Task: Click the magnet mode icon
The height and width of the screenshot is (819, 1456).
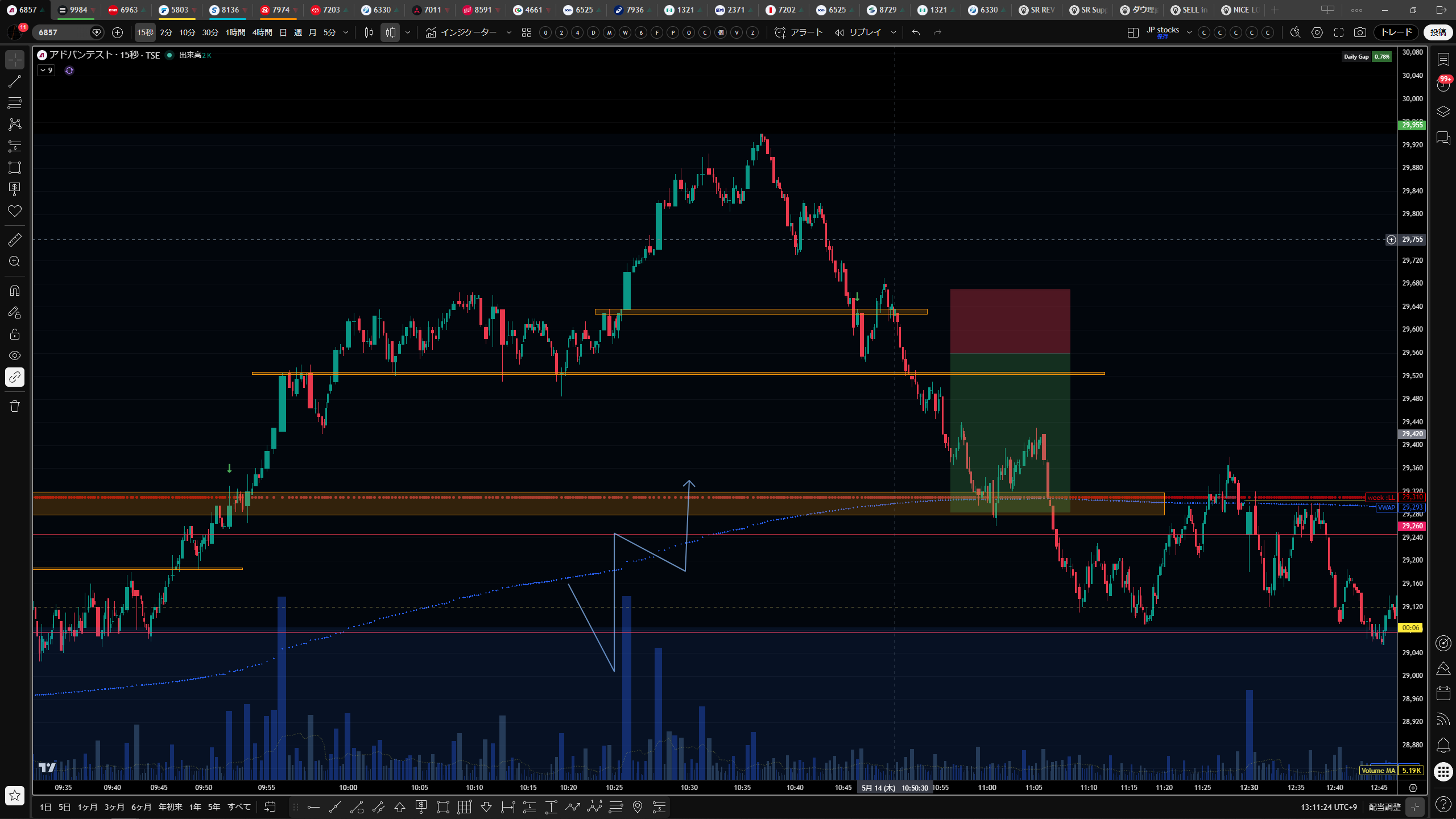Action: (15, 291)
